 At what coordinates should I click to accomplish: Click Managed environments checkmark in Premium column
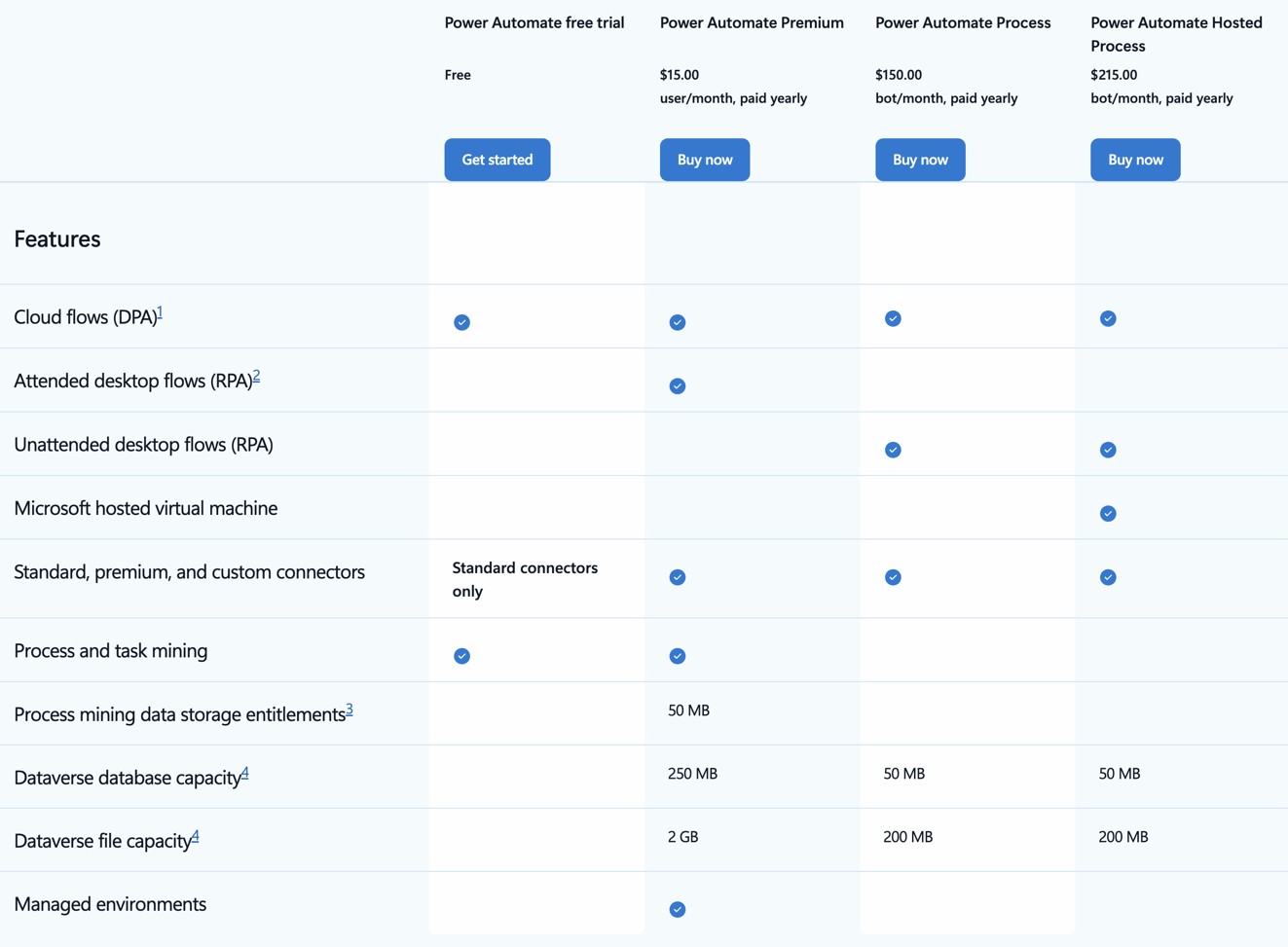[x=678, y=909]
